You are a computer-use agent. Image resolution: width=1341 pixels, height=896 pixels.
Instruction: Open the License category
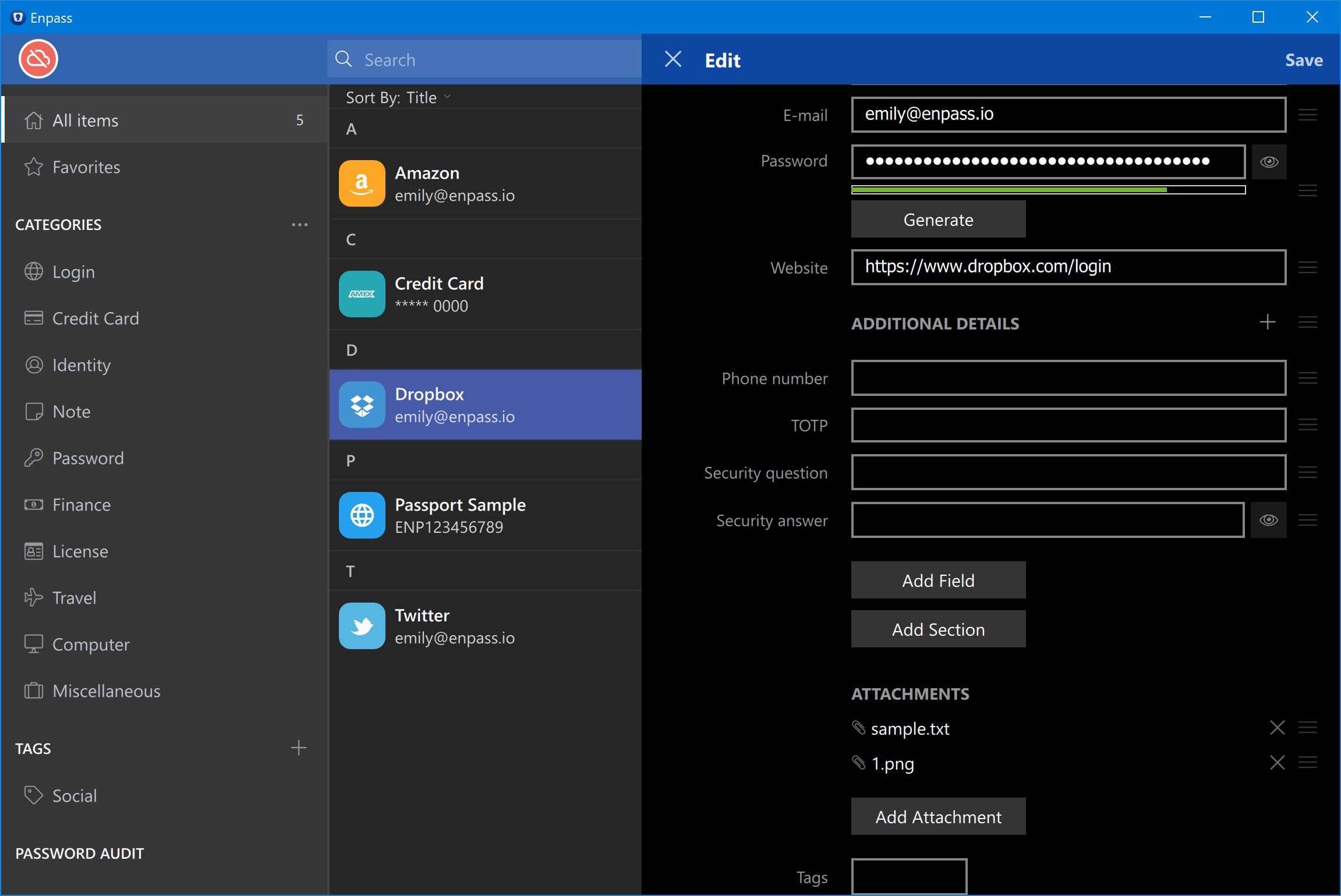click(x=165, y=551)
